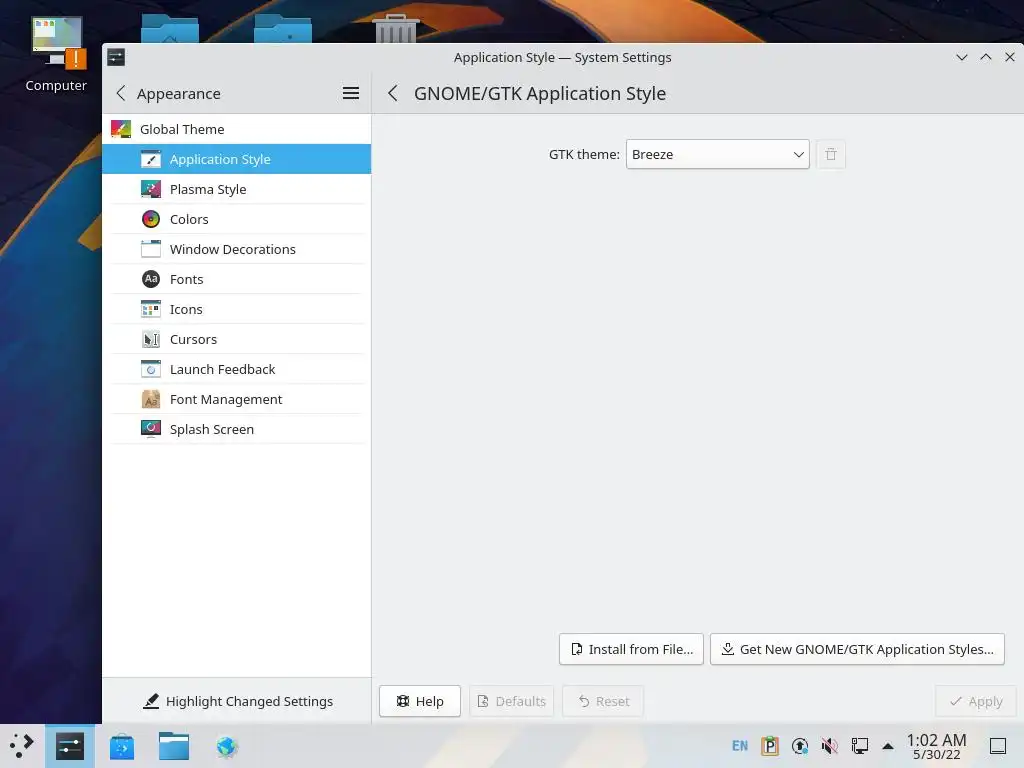This screenshot has width=1024, height=768.
Task: Open the Global Theme settings
Action: 236,129
